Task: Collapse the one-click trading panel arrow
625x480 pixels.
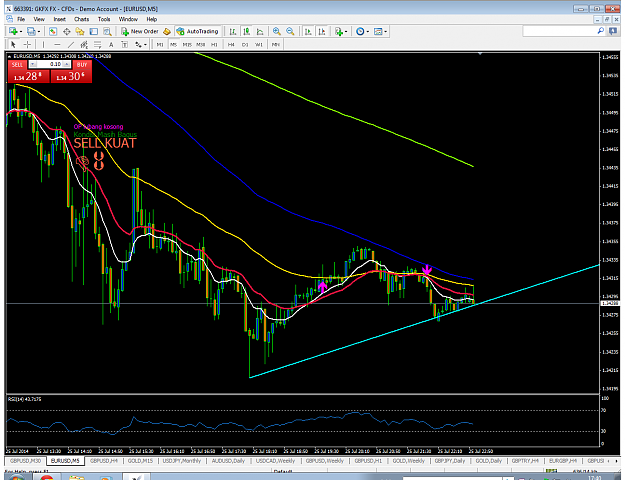Action: (x=9, y=56)
